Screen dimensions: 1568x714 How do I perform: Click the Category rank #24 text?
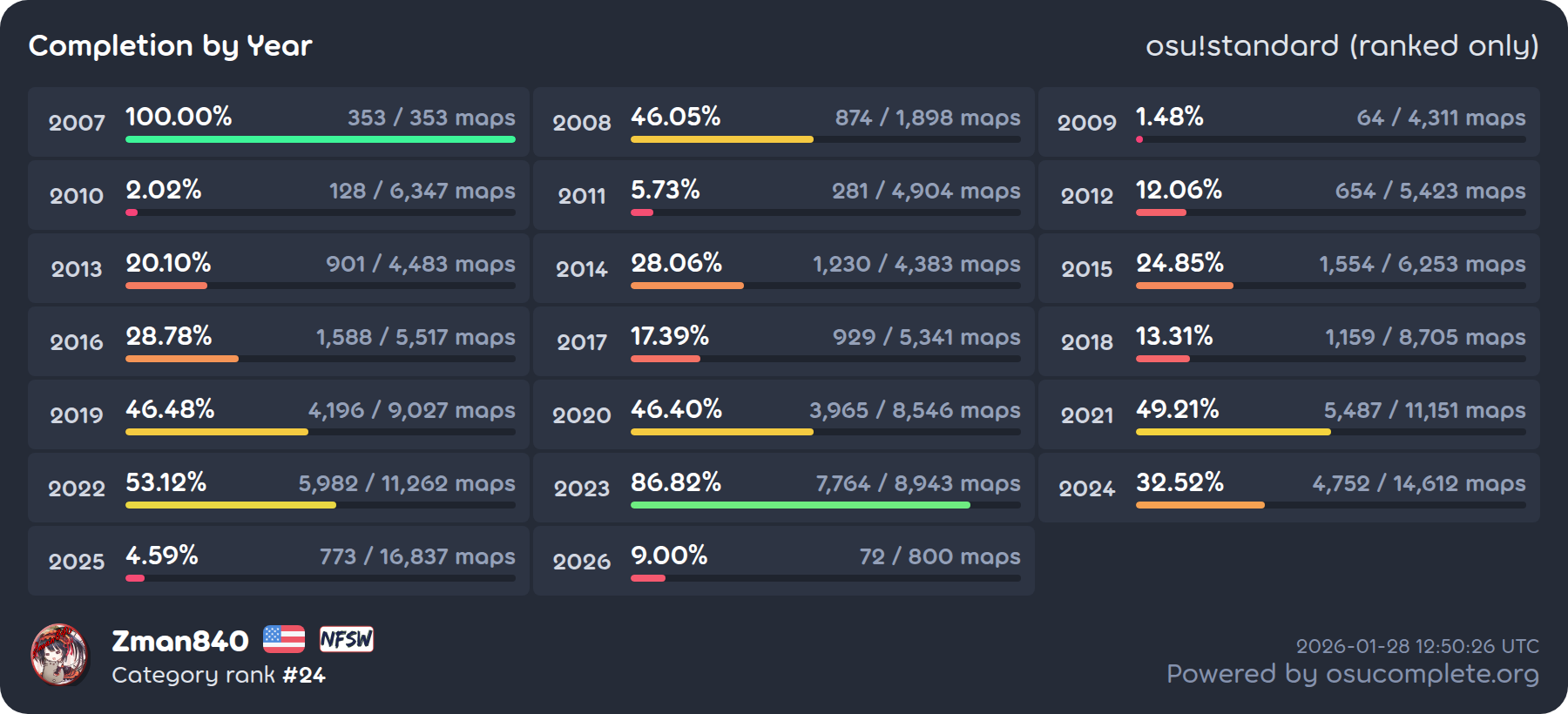(219, 675)
